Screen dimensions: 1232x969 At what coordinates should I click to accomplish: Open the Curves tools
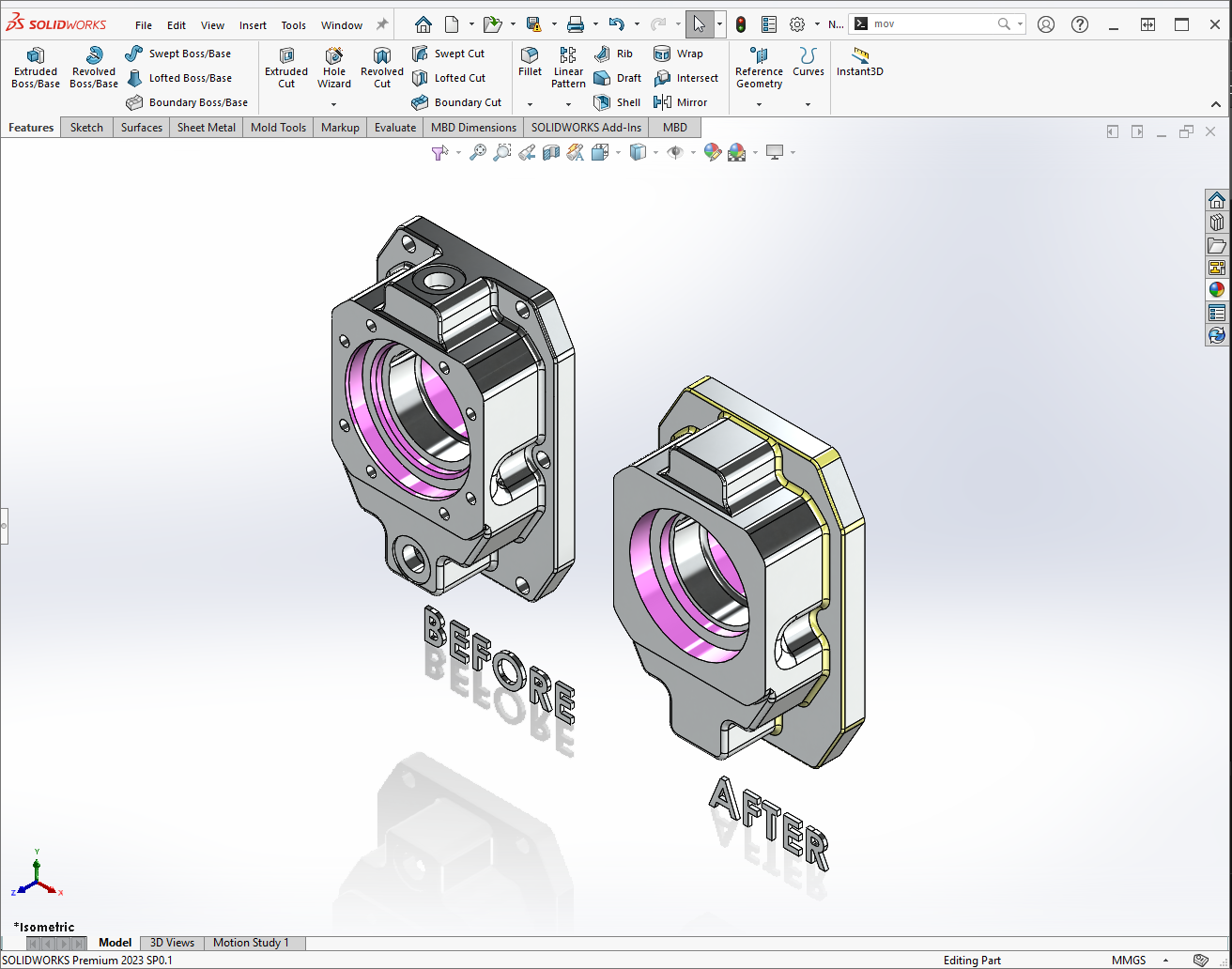[x=808, y=62]
